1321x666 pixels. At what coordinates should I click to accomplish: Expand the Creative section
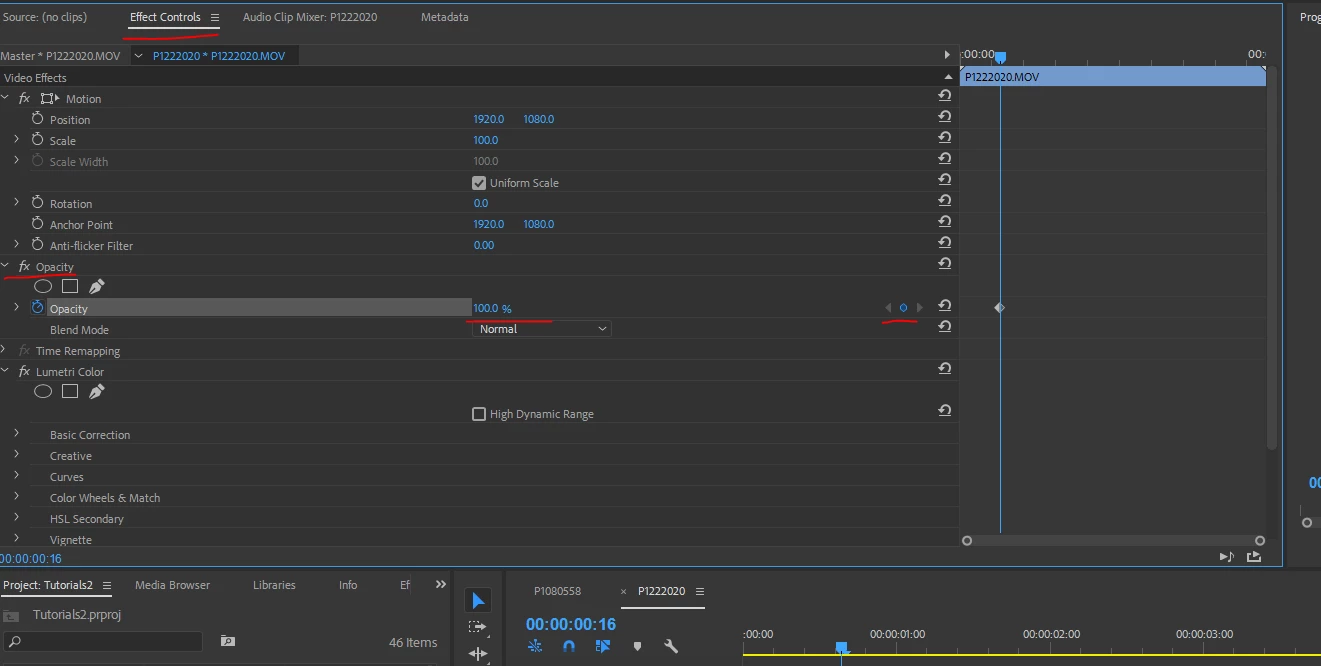pyautogui.click(x=16, y=454)
